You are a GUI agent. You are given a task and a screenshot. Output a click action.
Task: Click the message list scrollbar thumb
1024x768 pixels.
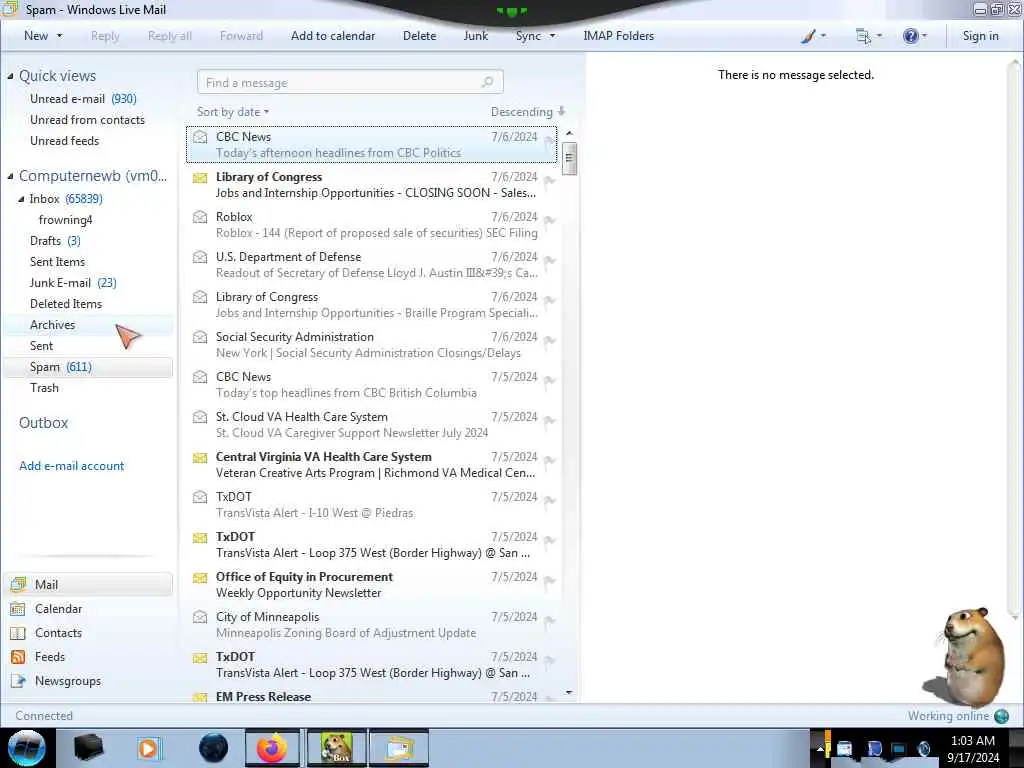click(x=569, y=158)
